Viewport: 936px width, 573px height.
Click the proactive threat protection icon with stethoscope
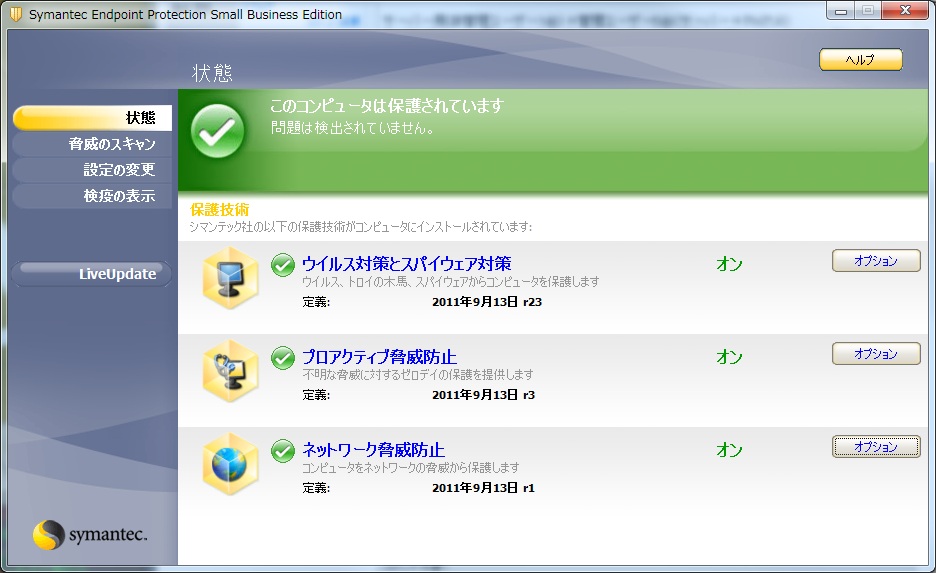tap(230, 371)
